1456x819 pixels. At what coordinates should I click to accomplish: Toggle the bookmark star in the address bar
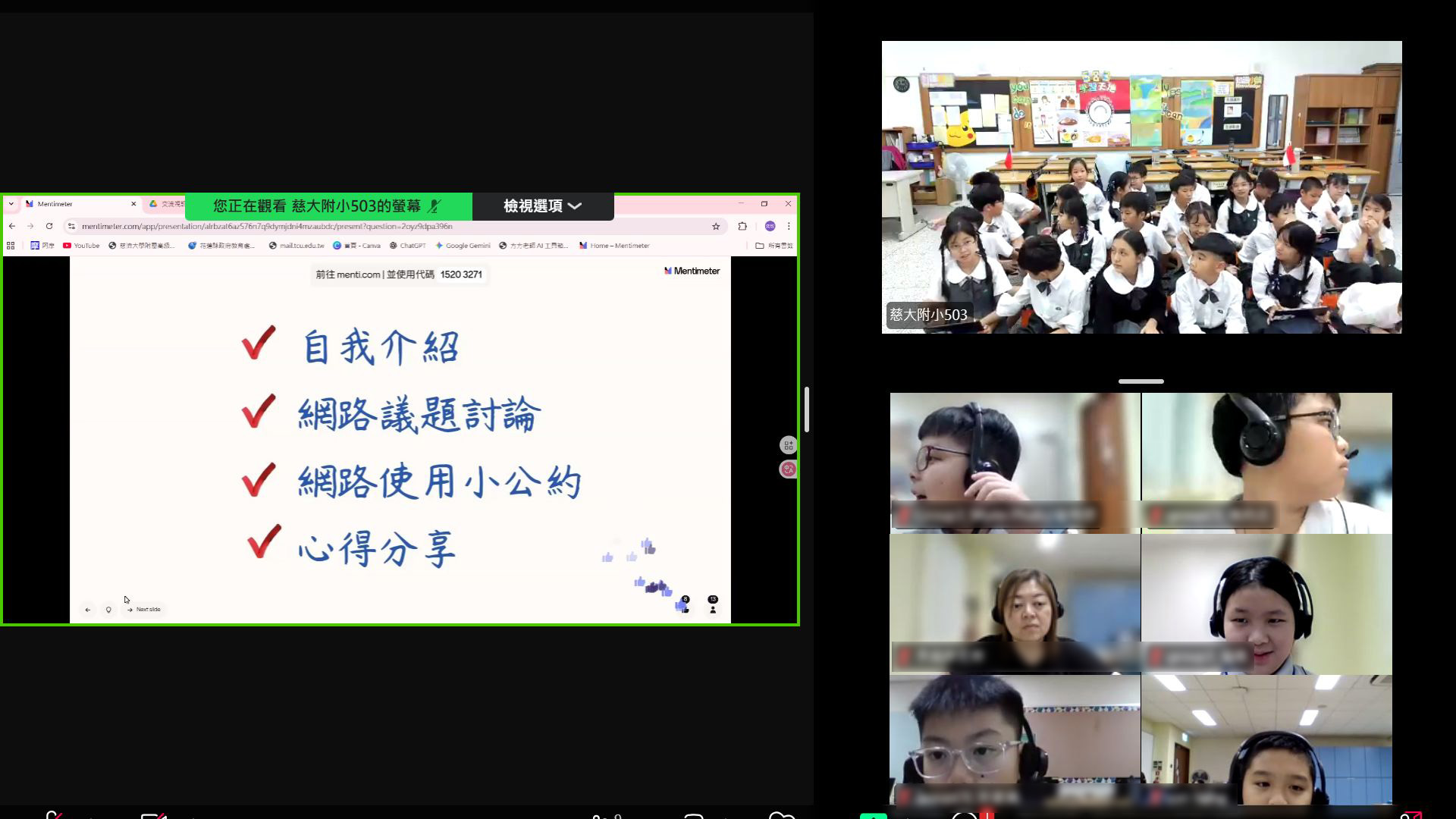714,226
